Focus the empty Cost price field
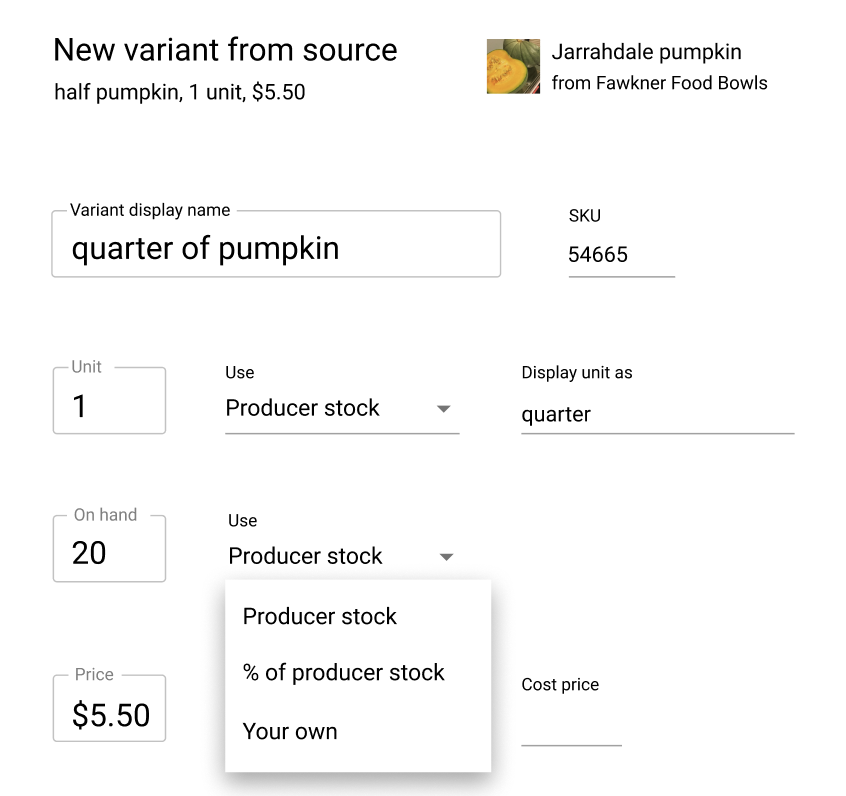Viewport: 846px width, 796px height. coord(571,729)
